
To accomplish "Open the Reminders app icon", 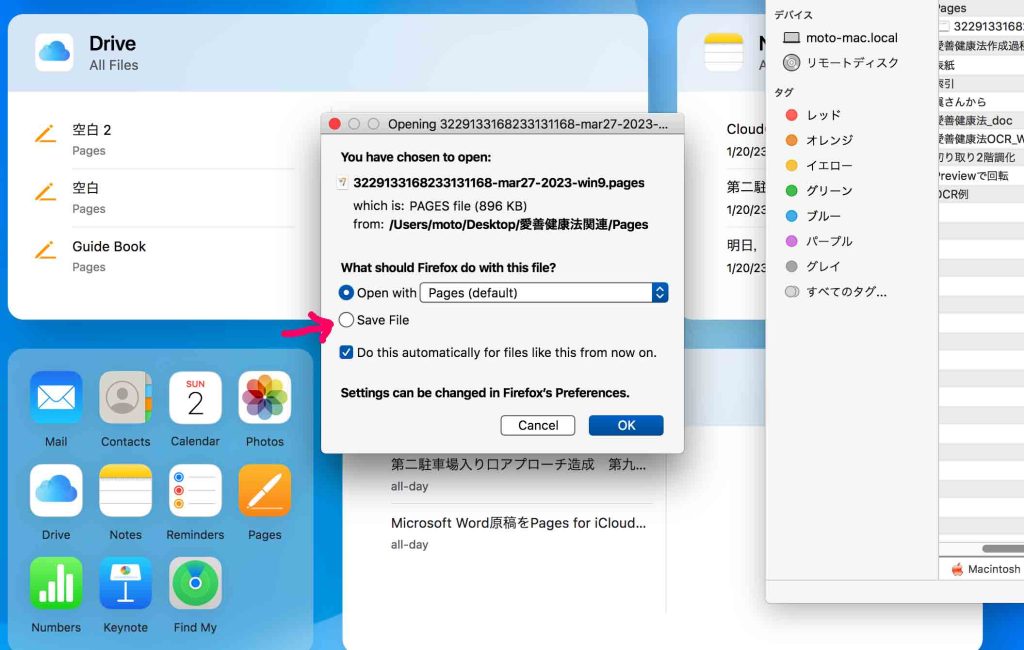I will pyautogui.click(x=195, y=490).
